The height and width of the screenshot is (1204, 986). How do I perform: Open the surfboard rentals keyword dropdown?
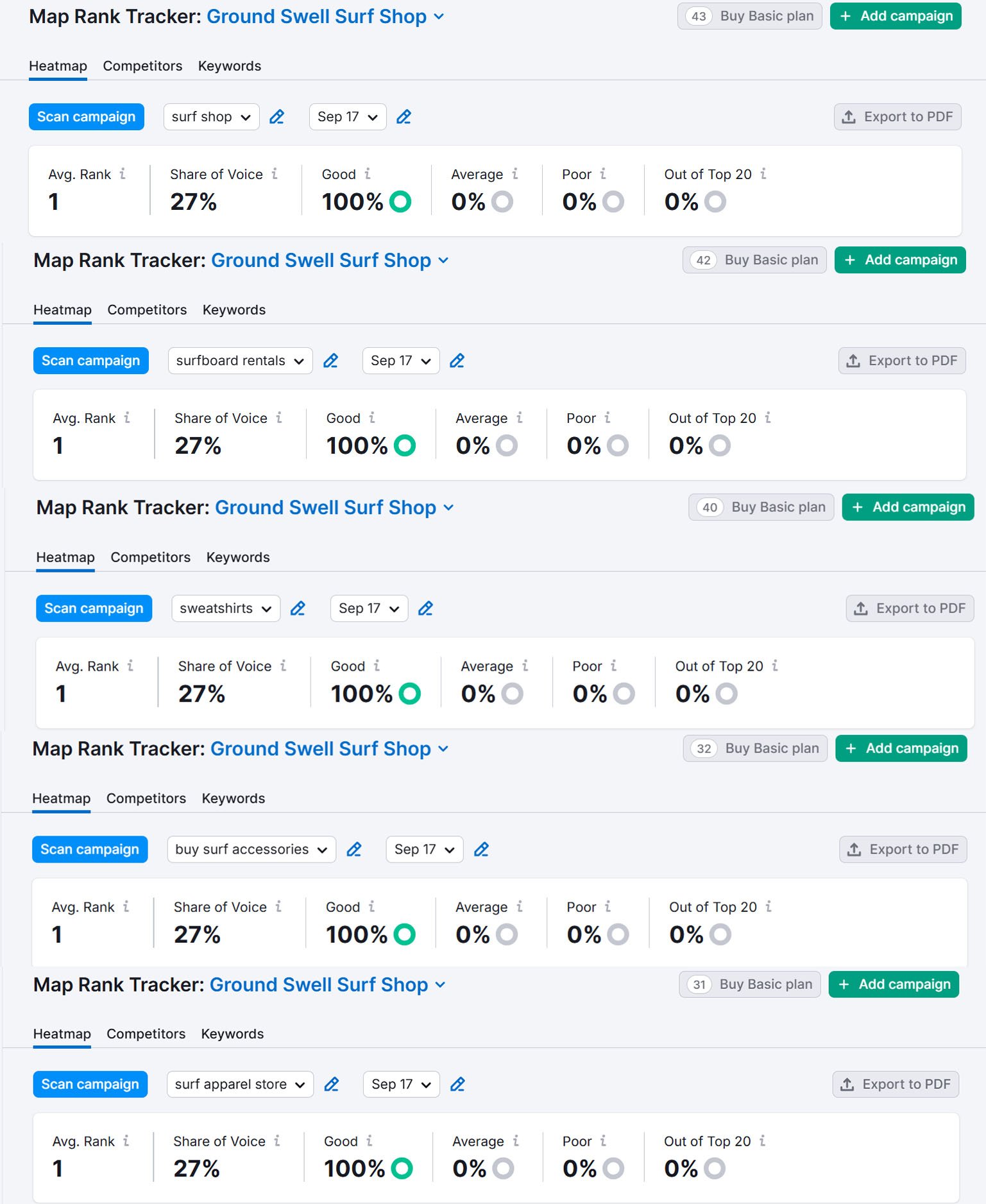[240, 361]
